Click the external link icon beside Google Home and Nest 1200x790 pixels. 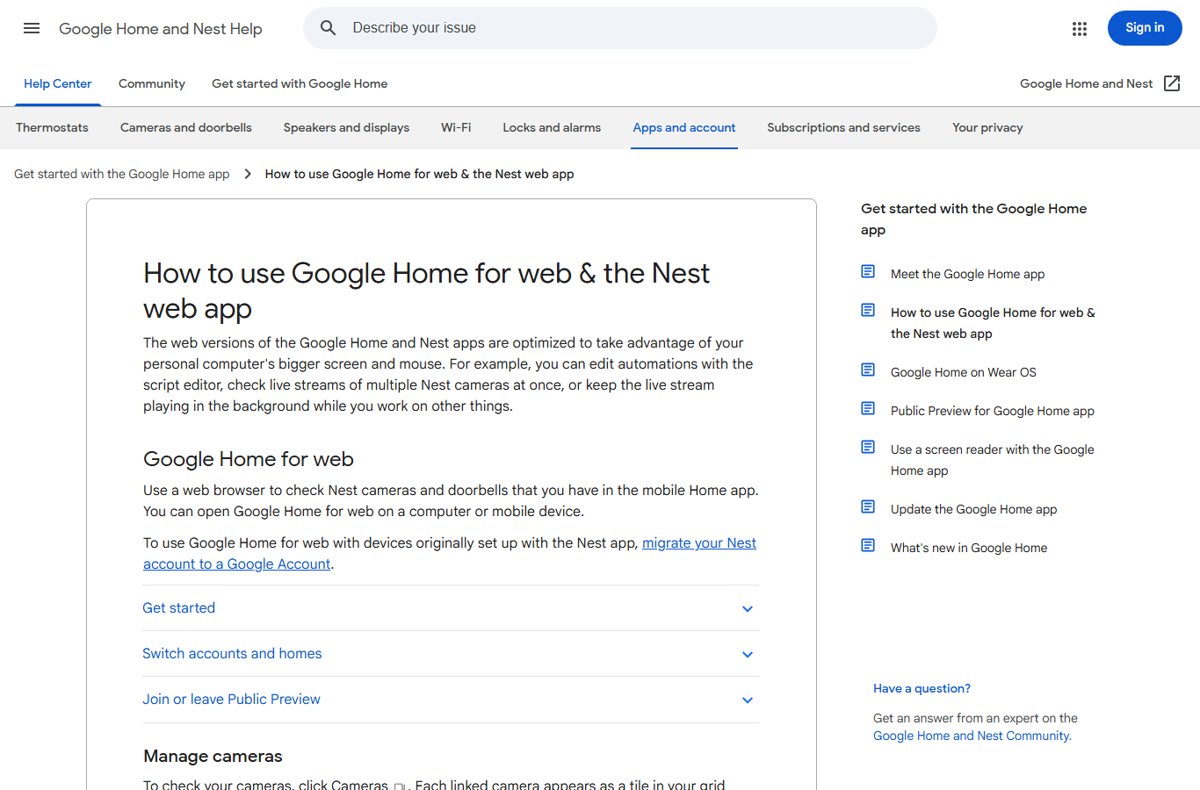[1172, 84]
